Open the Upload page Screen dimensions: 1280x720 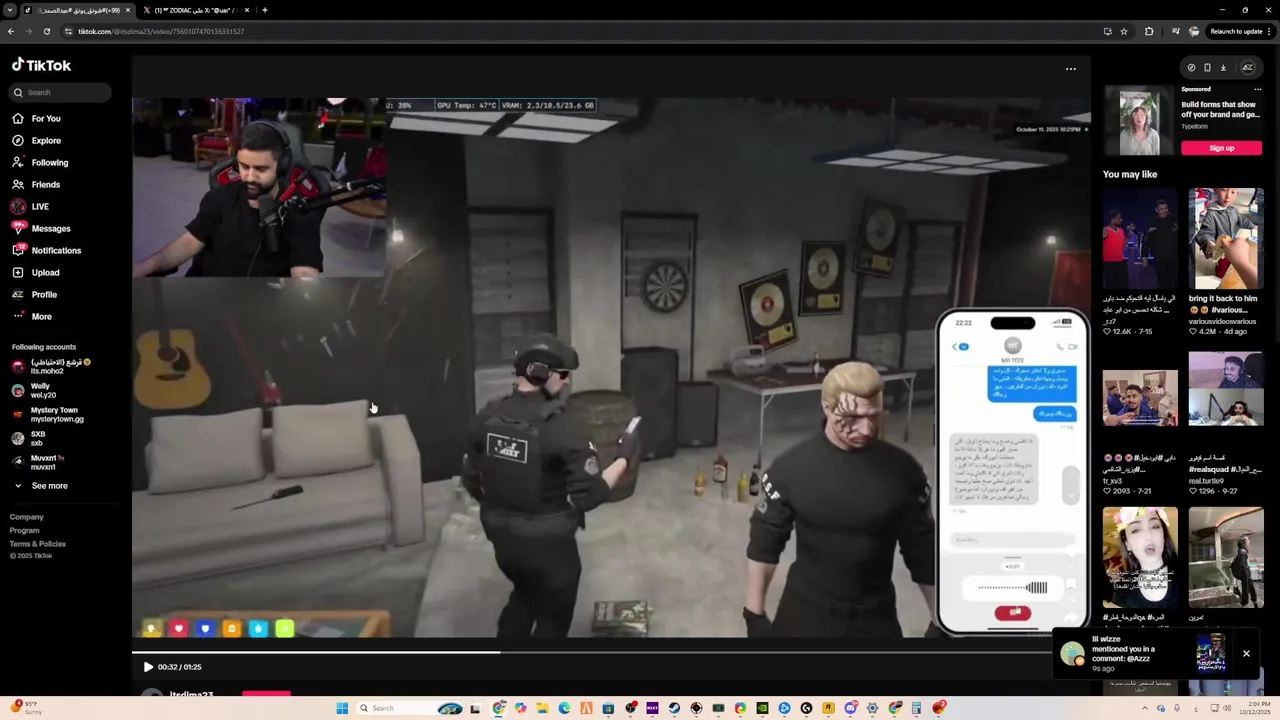pos(35,273)
